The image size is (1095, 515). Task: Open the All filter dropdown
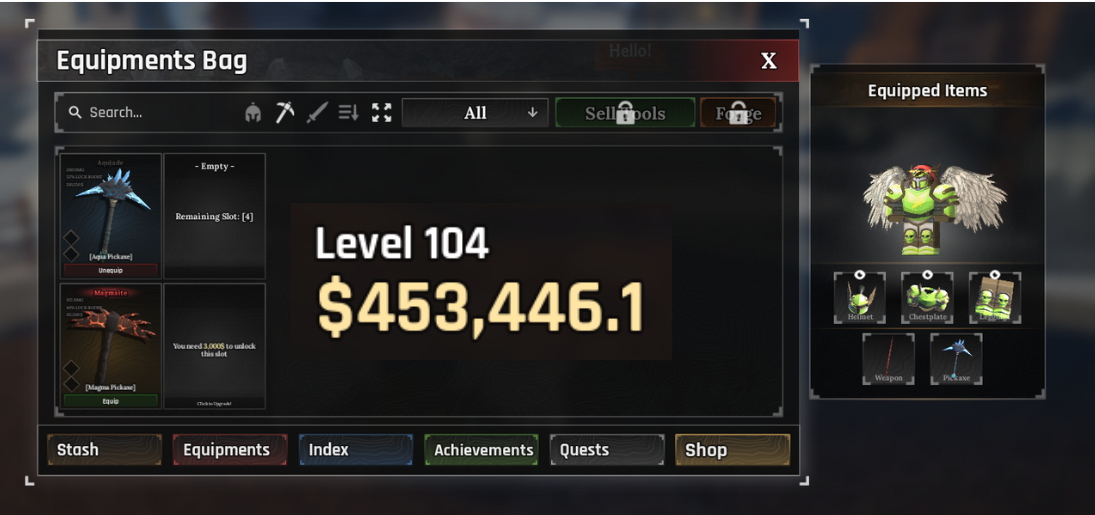coord(475,113)
